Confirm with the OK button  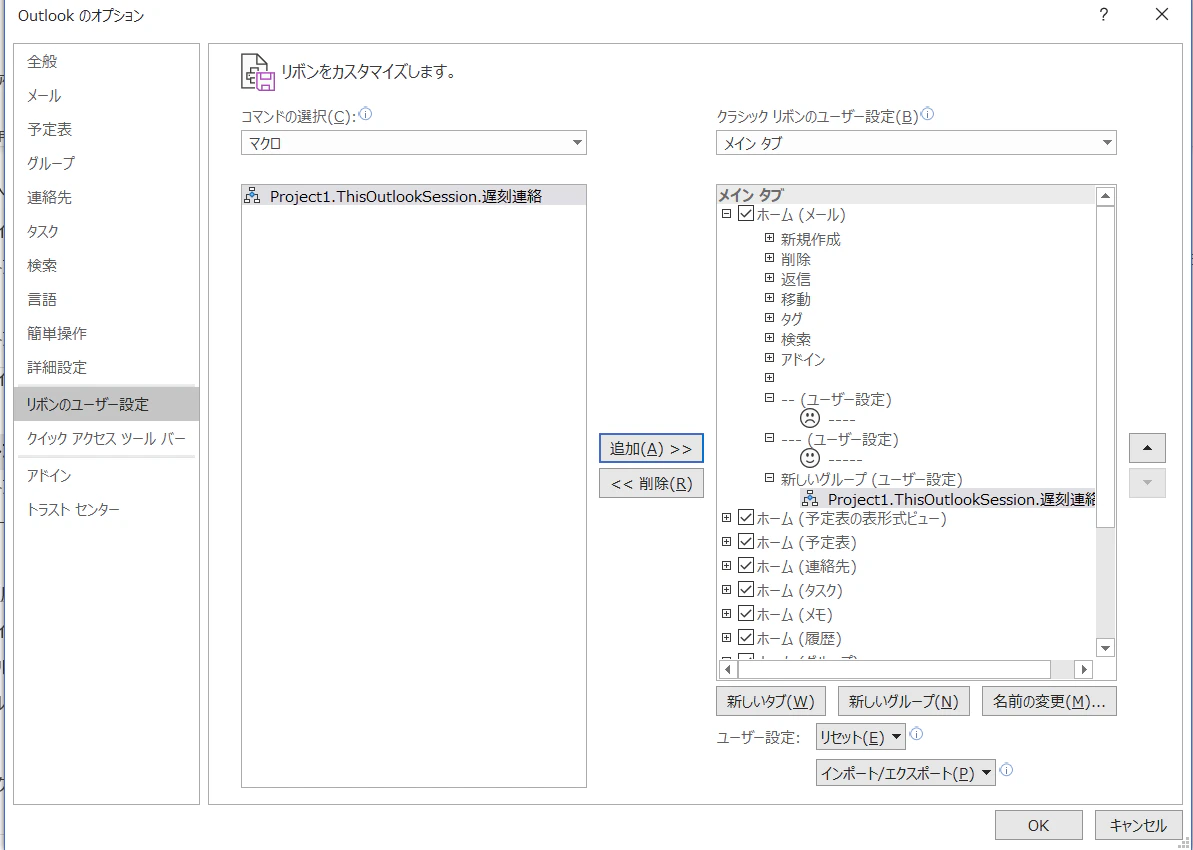(1039, 826)
